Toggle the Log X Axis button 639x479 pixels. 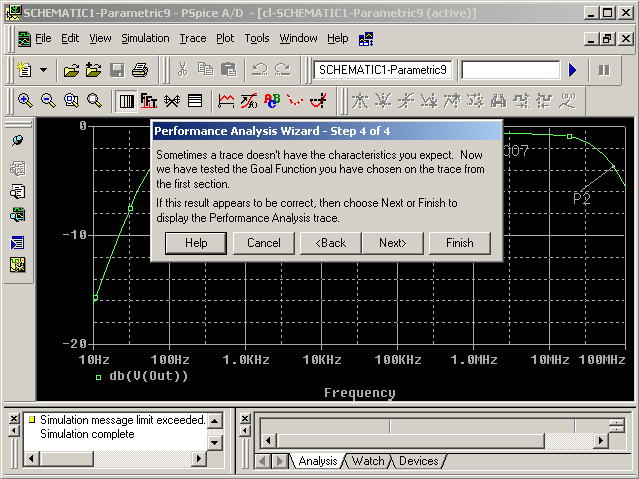[126, 101]
